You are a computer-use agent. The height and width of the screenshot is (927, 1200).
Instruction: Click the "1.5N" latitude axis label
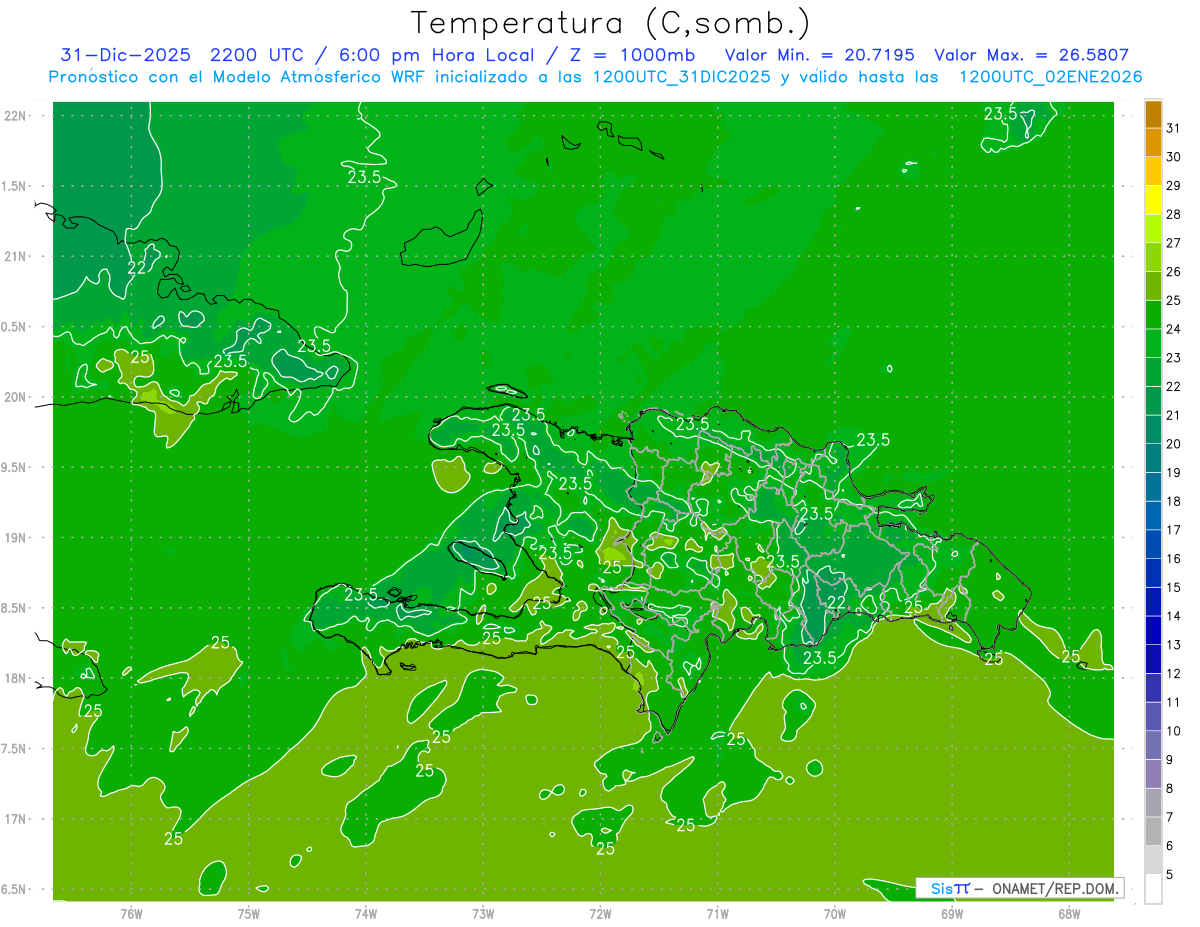pyautogui.click(x=14, y=186)
